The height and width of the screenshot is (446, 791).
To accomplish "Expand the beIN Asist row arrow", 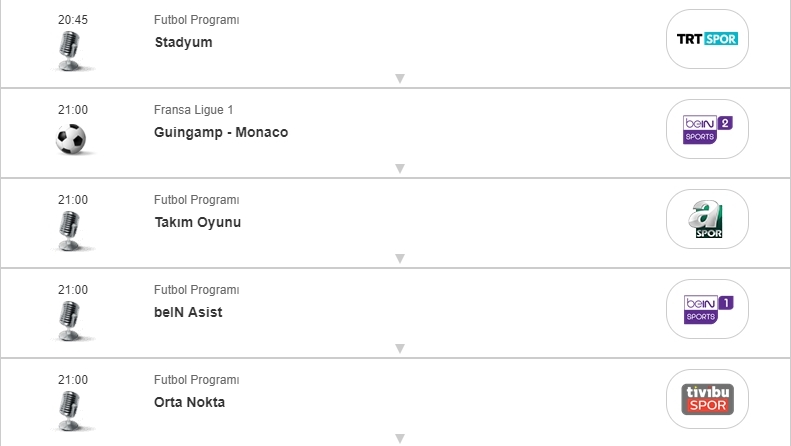I will click(x=399, y=349).
